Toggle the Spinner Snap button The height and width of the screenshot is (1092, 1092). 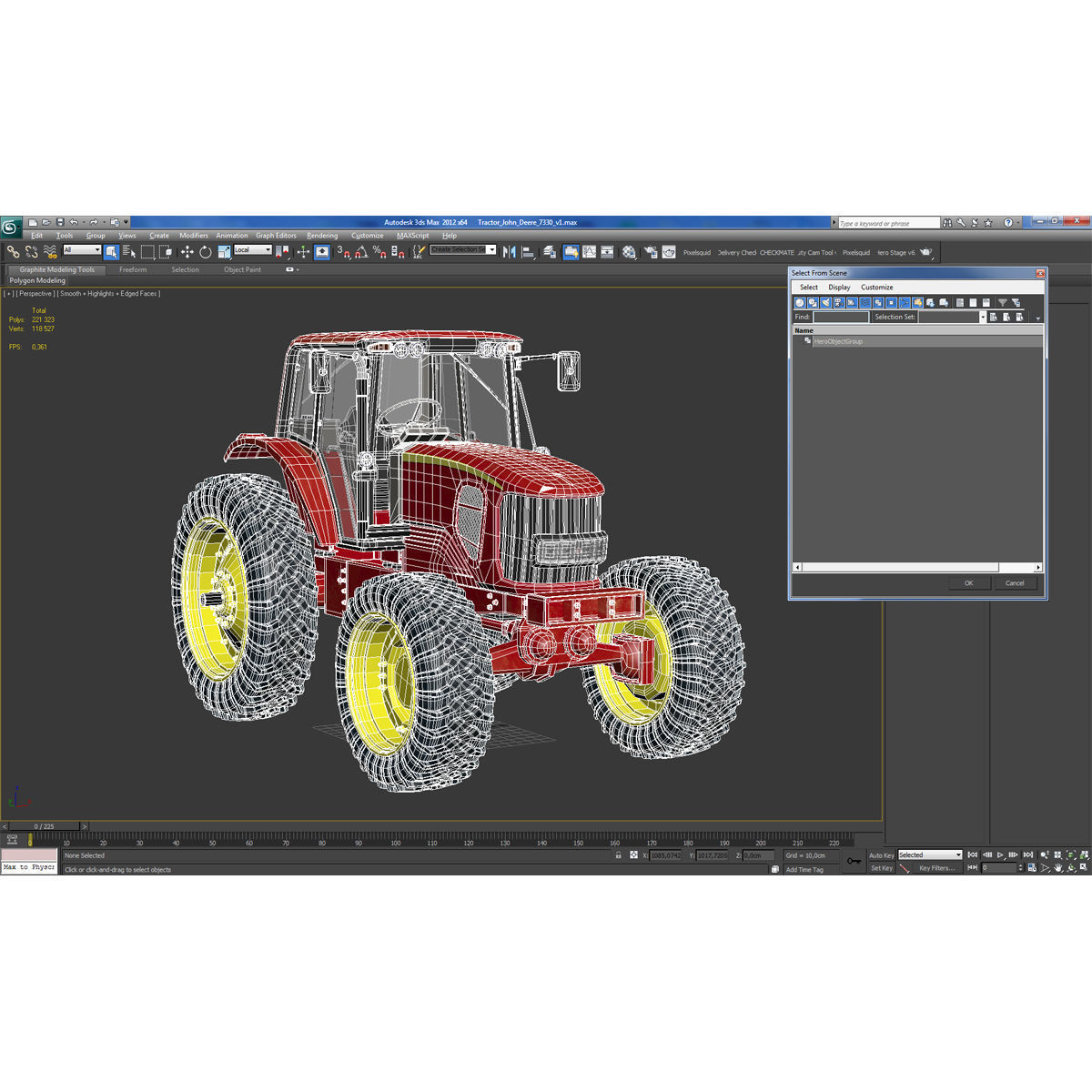(398, 252)
